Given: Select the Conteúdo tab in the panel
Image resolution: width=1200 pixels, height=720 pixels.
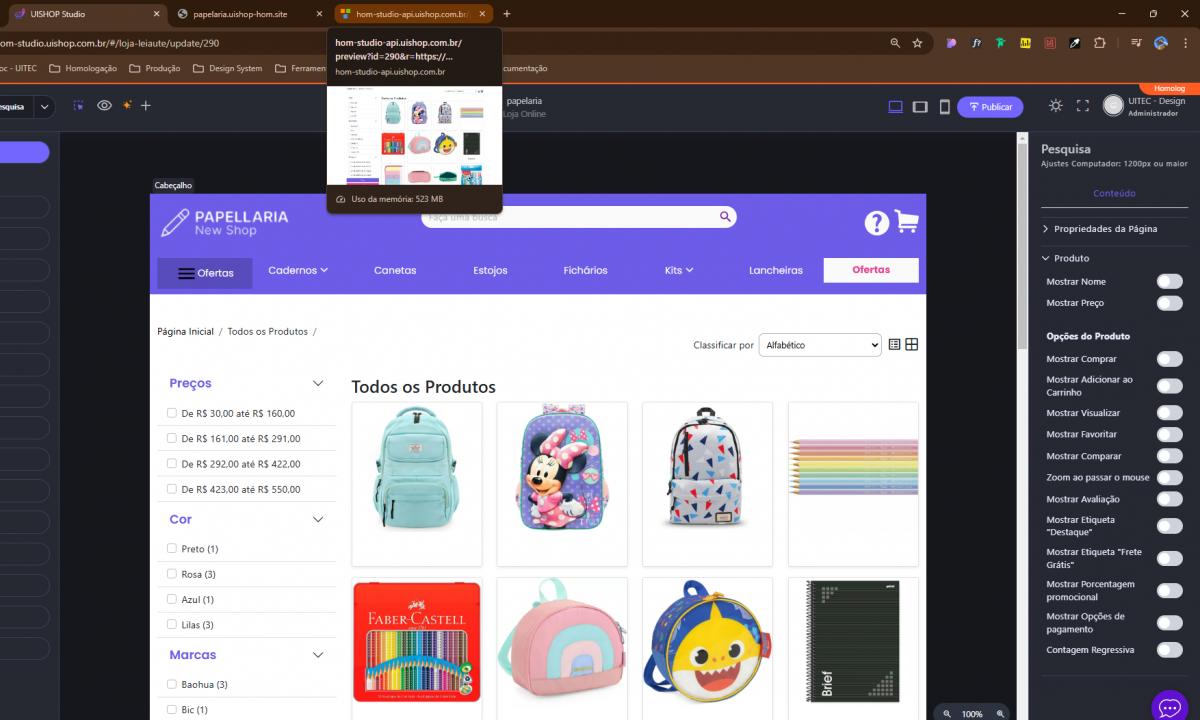Looking at the screenshot, I should point(1114,193).
